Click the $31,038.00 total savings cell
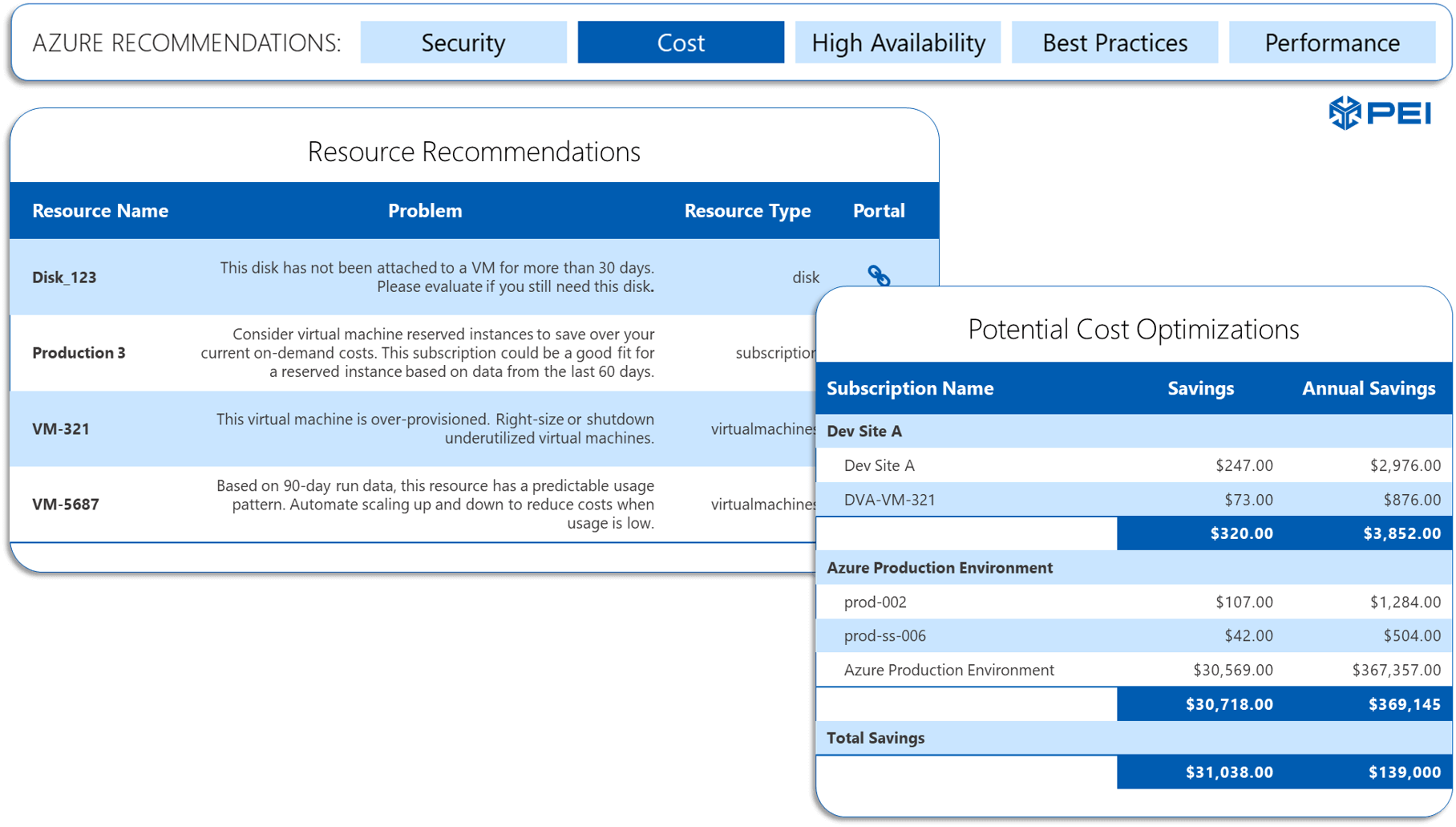The width and height of the screenshot is (1456, 827). (x=1229, y=772)
